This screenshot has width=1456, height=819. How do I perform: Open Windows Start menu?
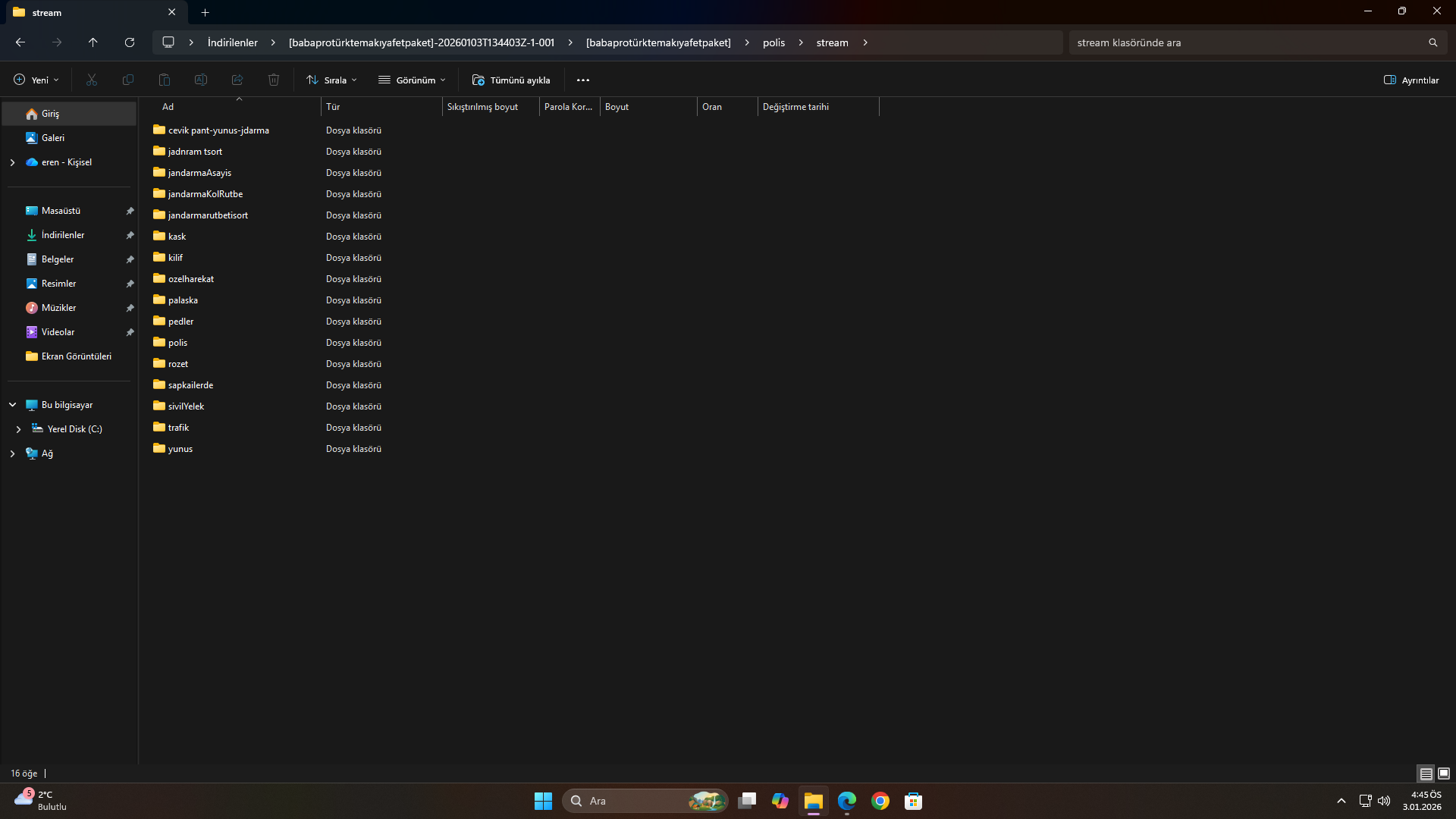(x=543, y=801)
